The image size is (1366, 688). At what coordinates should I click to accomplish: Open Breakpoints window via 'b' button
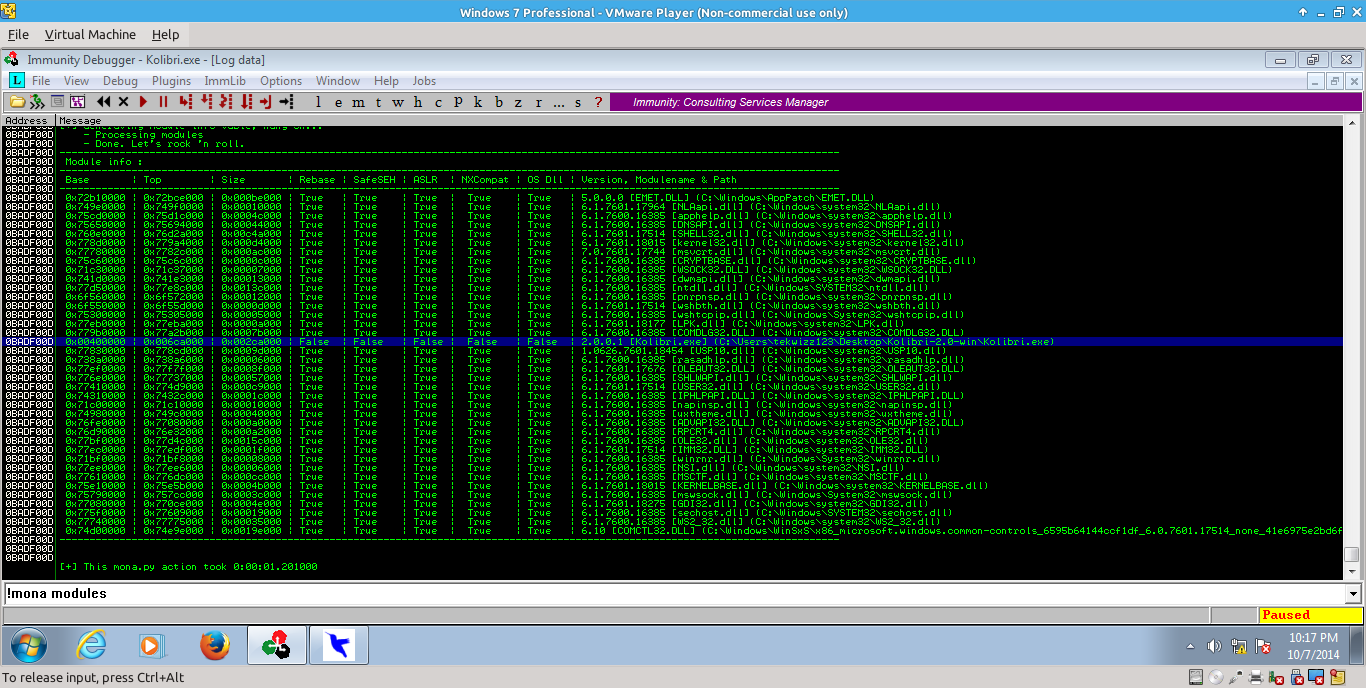point(498,102)
